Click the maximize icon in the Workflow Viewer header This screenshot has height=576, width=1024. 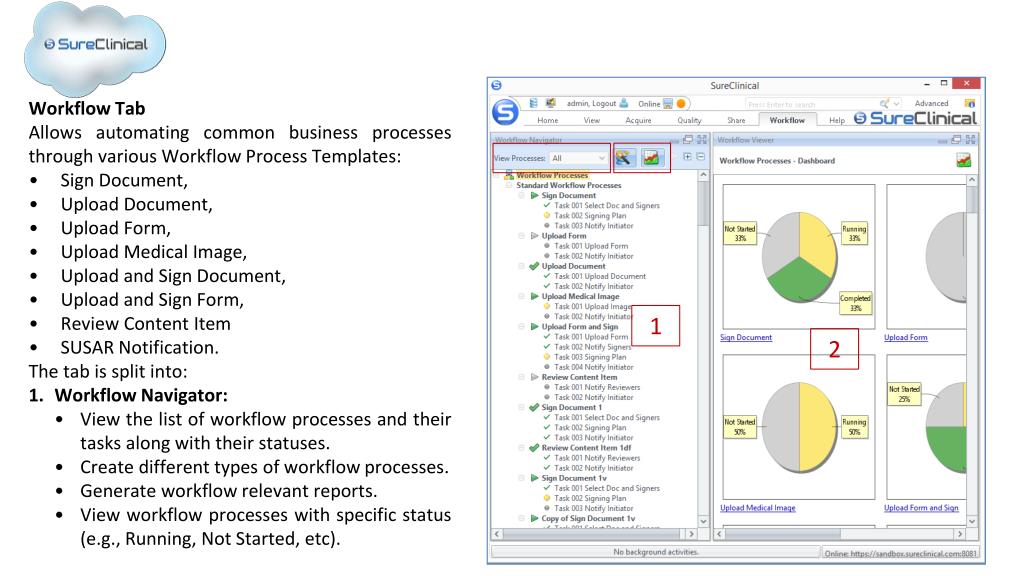tap(970, 139)
